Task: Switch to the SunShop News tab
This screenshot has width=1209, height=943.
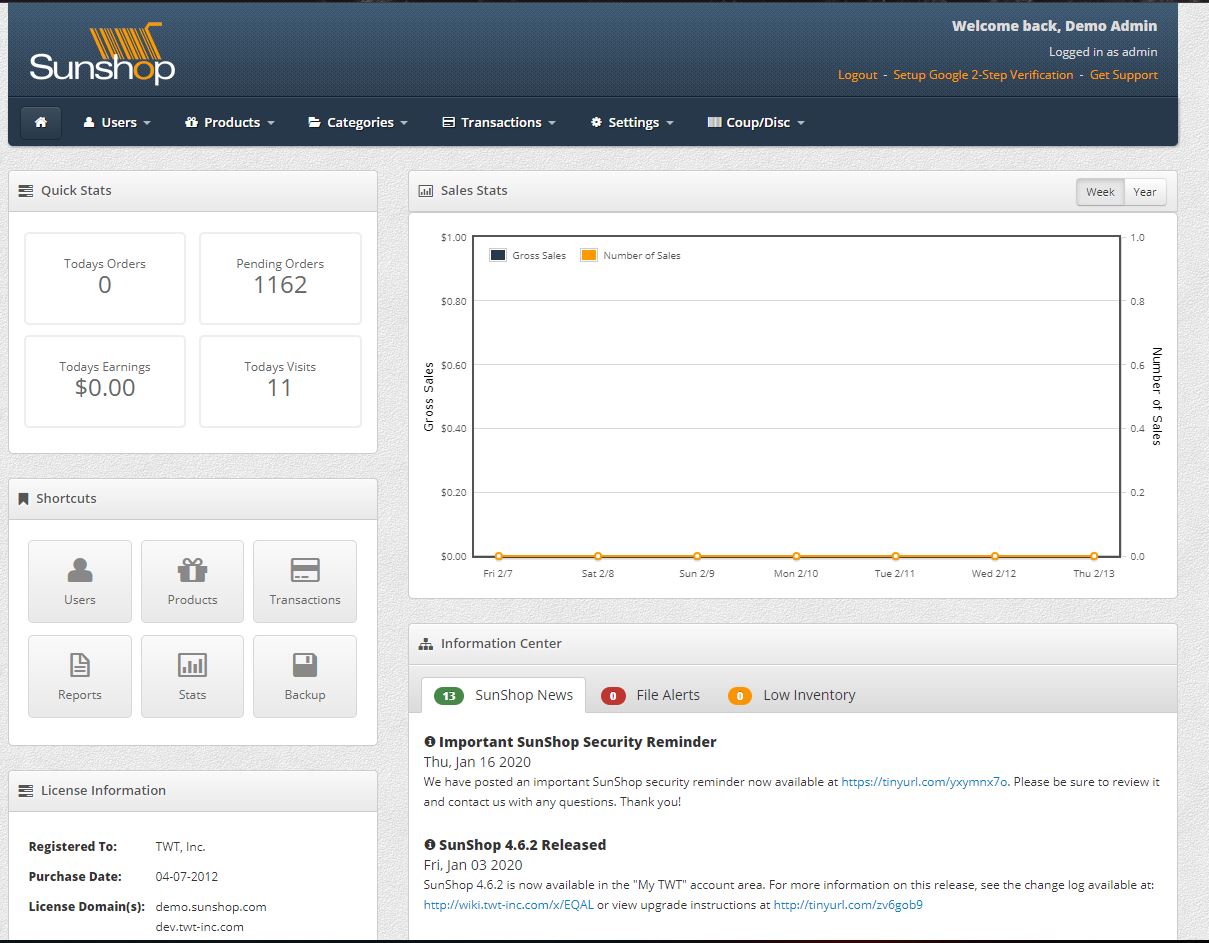Action: [x=504, y=695]
